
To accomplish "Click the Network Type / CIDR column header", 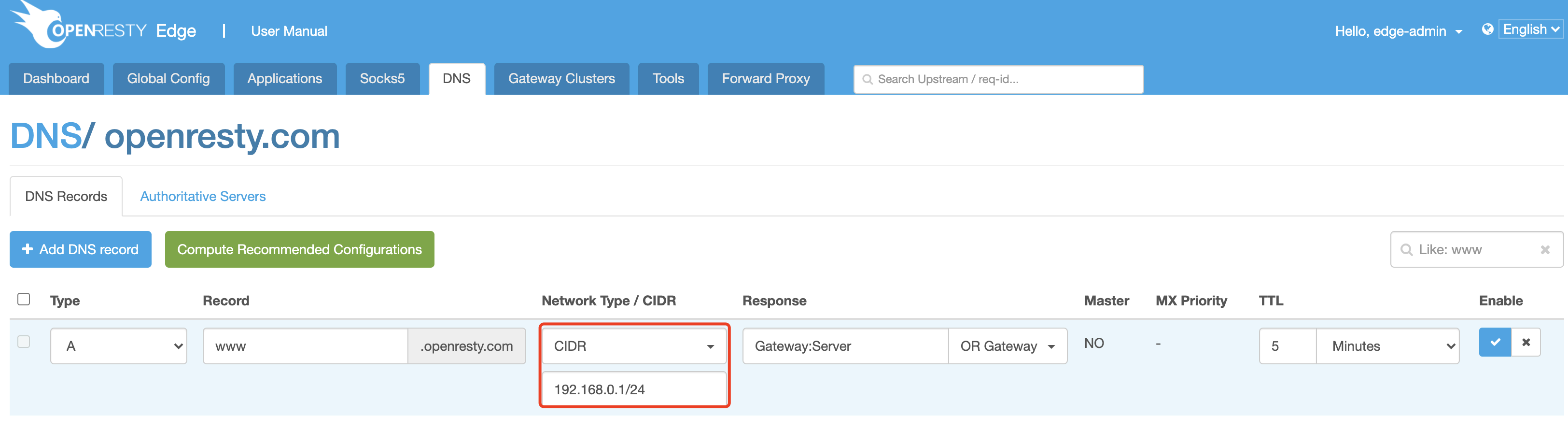I will coord(609,301).
